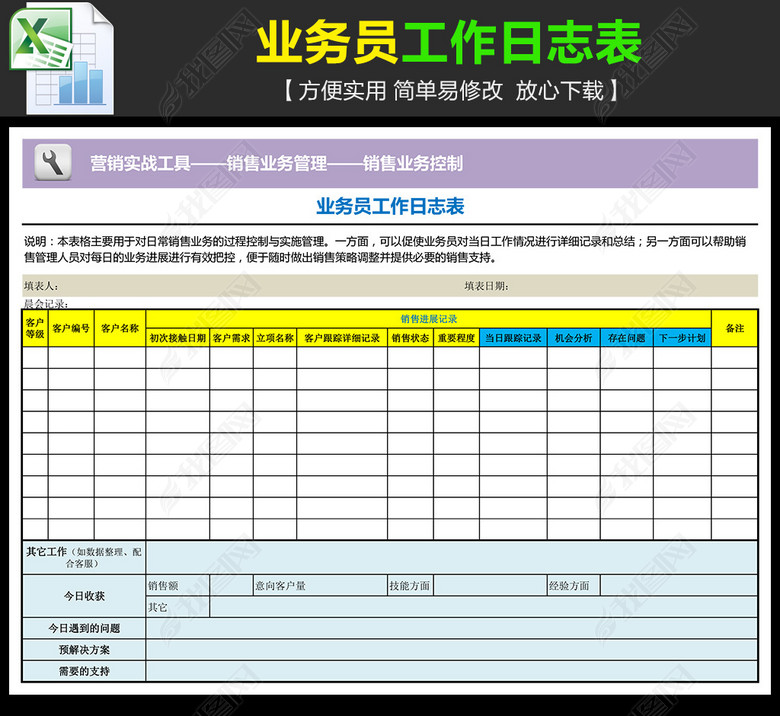This screenshot has width=780, height=716.
Task: Click the 预解决方案 label
Action: (84, 650)
